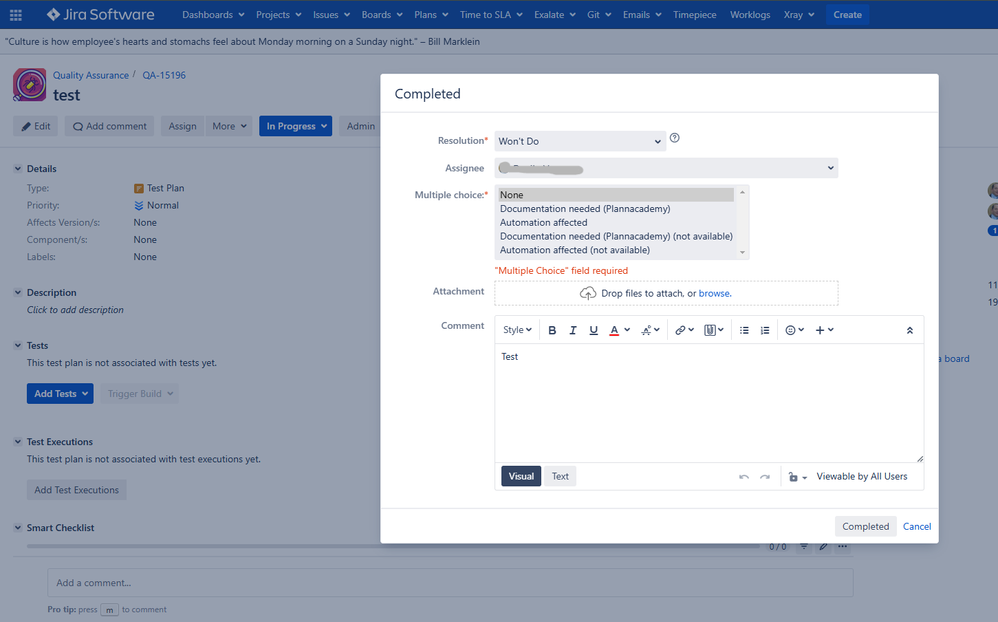Open the Assignee dropdown
The height and width of the screenshot is (622, 998).
pyautogui.click(x=666, y=168)
